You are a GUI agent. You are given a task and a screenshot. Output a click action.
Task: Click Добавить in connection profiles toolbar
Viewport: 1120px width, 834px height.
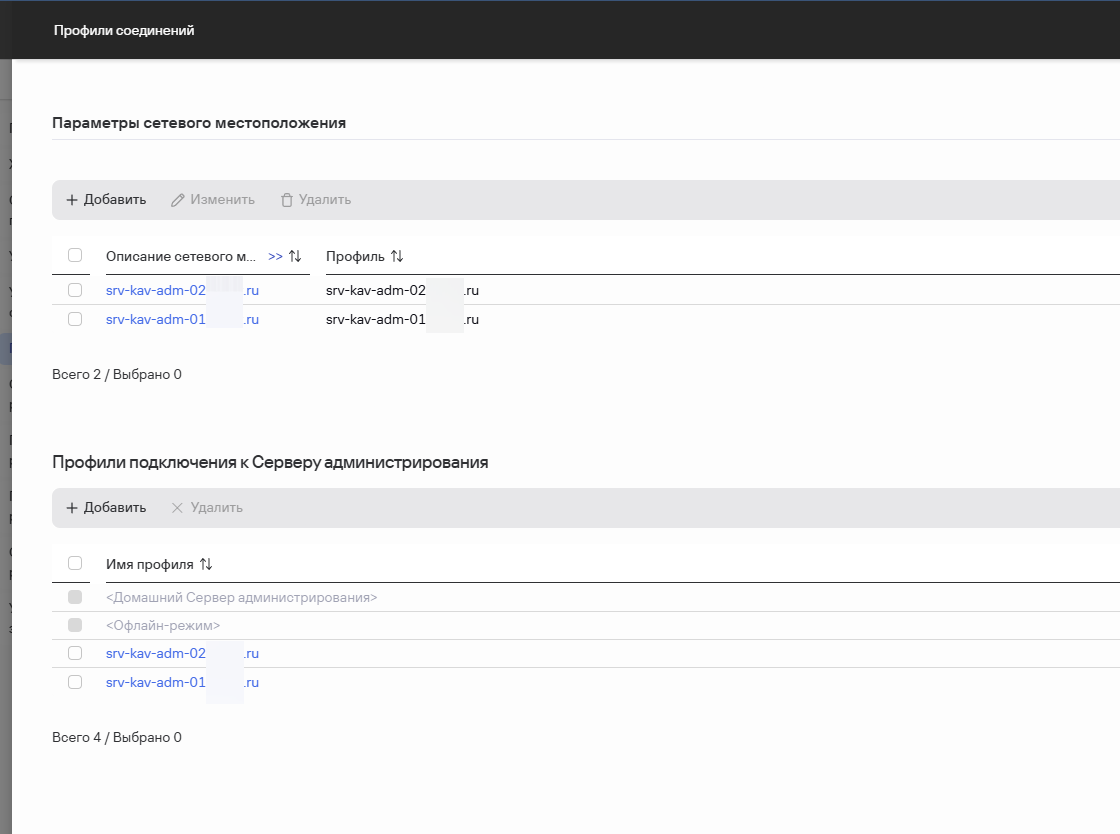[x=106, y=508]
